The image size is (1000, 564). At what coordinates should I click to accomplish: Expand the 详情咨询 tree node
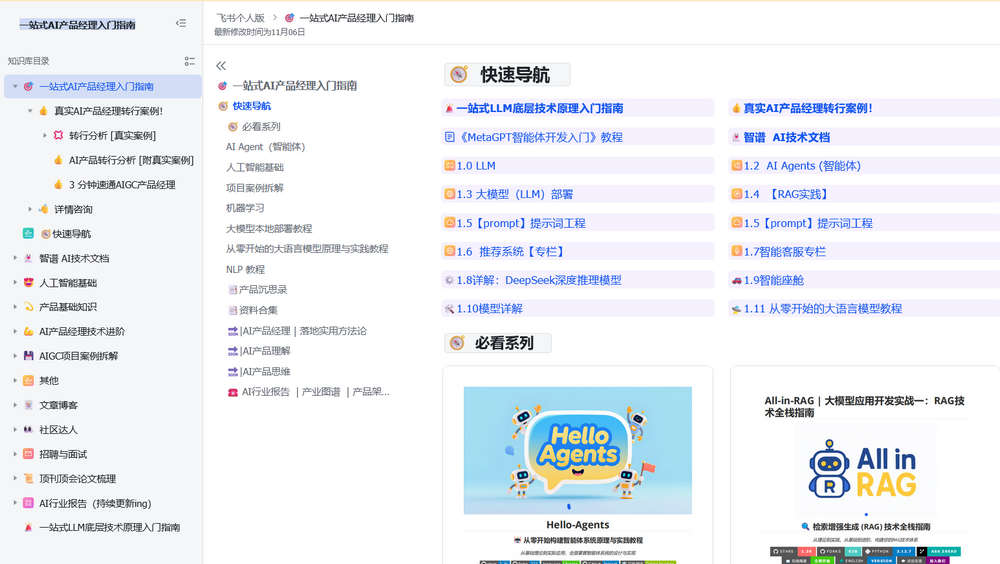pyautogui.click(x=30, y=209)
